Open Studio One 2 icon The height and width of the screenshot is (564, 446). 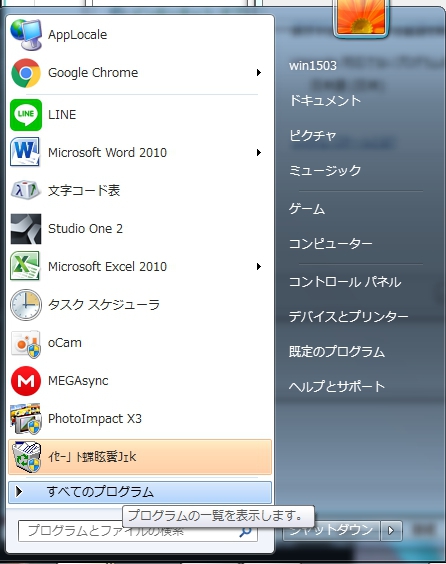[x=26, y=229]
